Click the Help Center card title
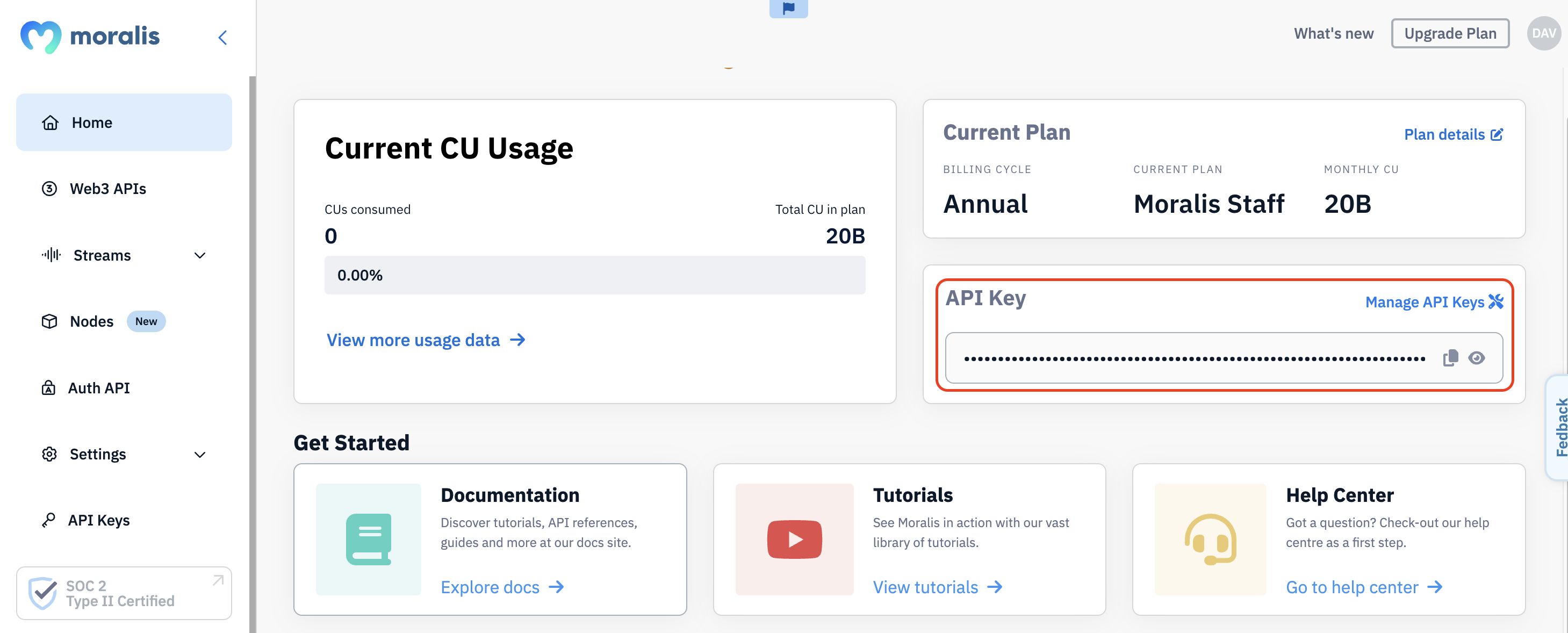The height and width of the screenshot is (633, 1568). 1340,495
